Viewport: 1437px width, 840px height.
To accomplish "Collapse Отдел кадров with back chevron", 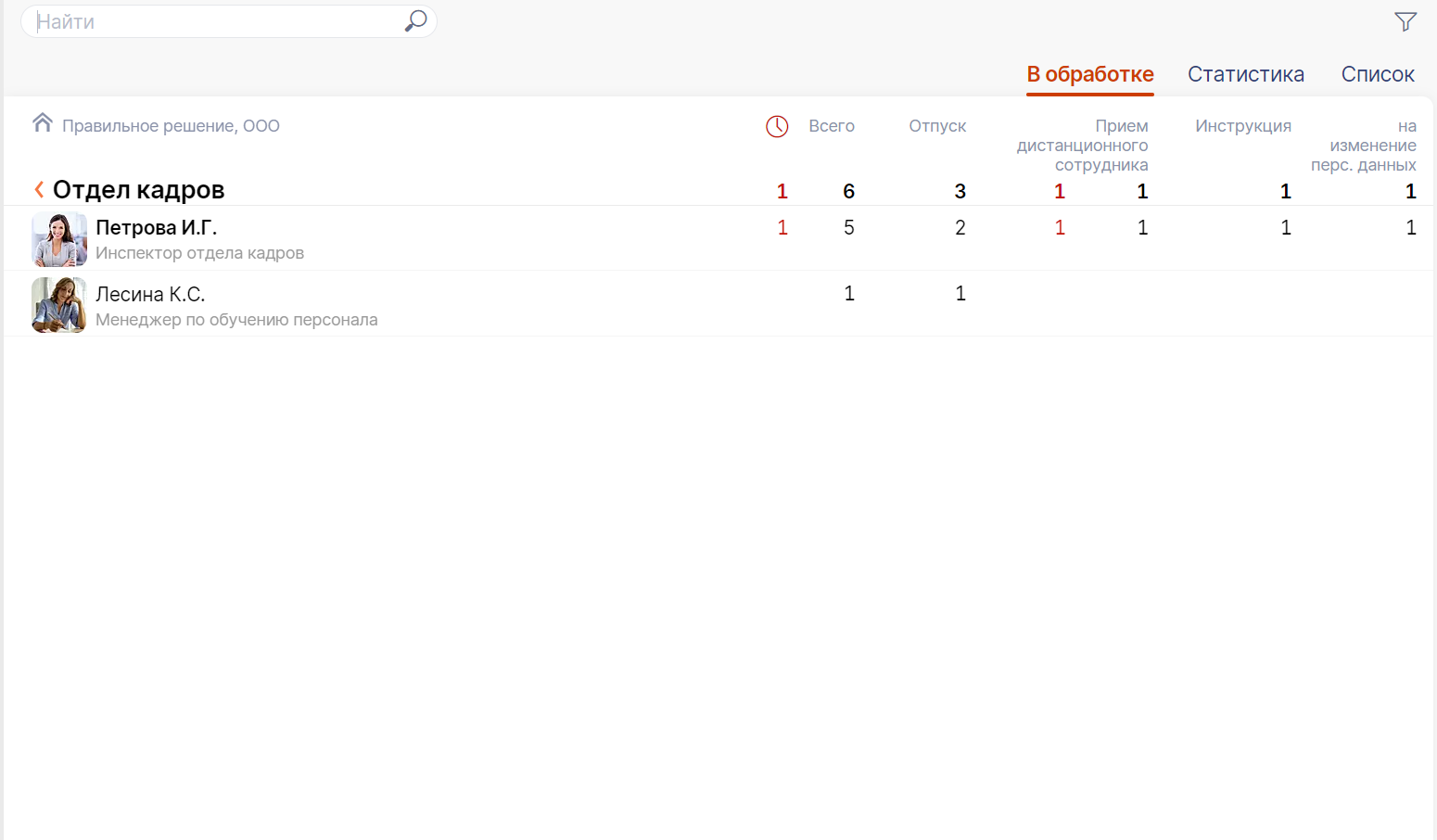I will coord(39,190).
